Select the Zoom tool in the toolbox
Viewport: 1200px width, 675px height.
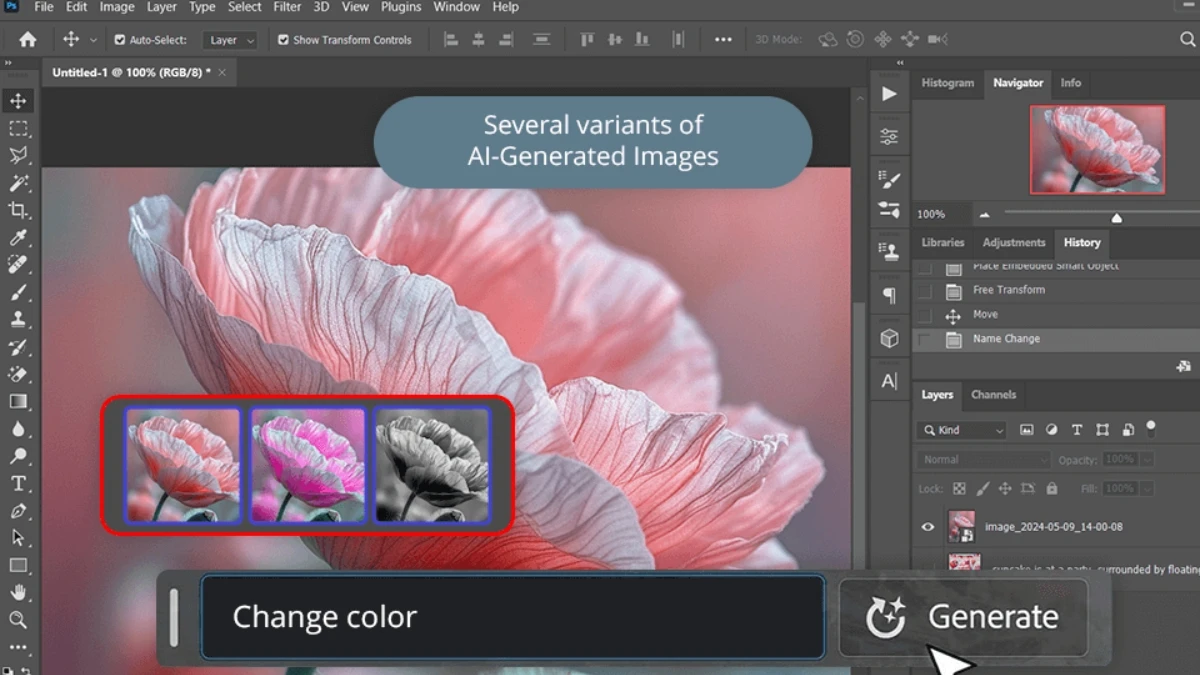pyautogui.click(x=18, y=620)
